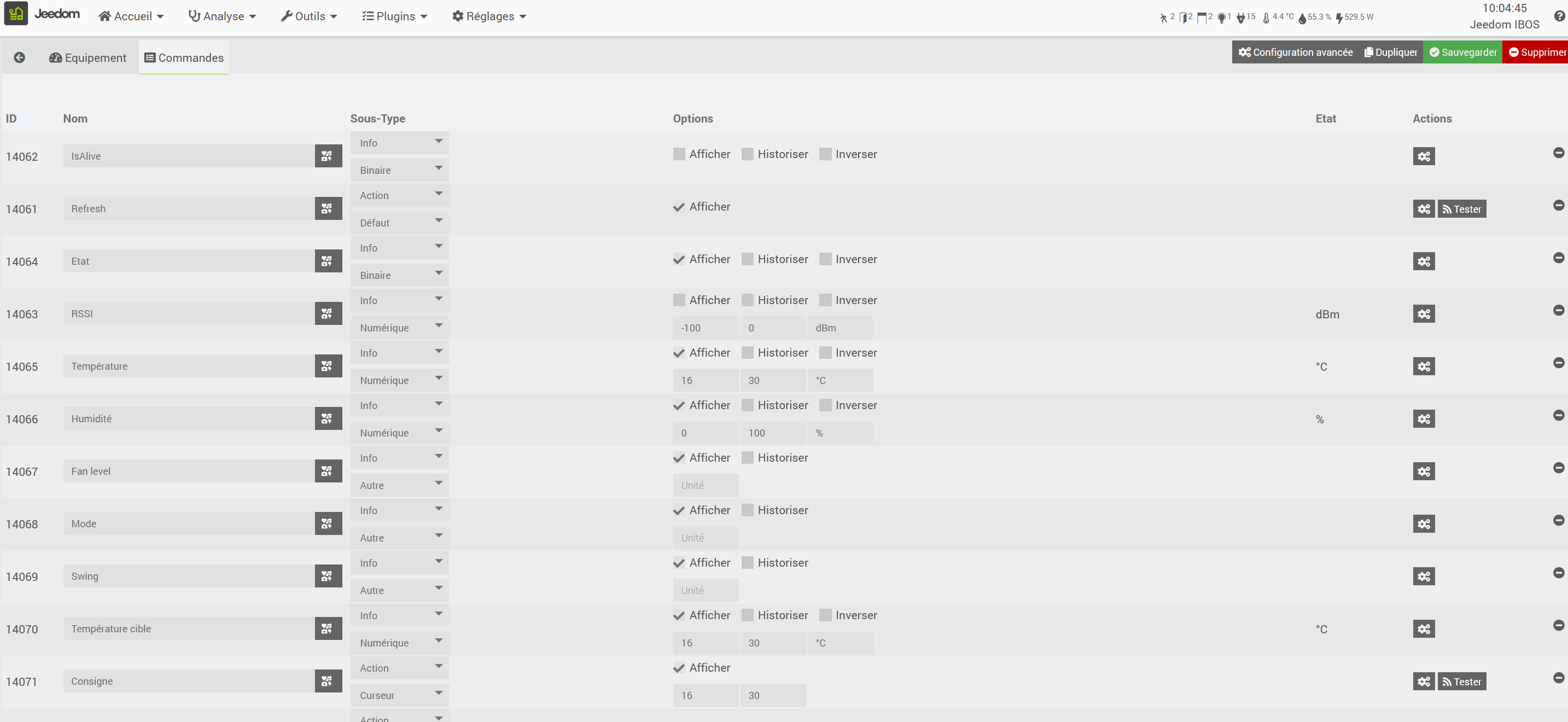The height and width of the screenshot is (722, 1568).
Task: Expand the Curseur dropdown for Consigne
Action: coord(399,695)
